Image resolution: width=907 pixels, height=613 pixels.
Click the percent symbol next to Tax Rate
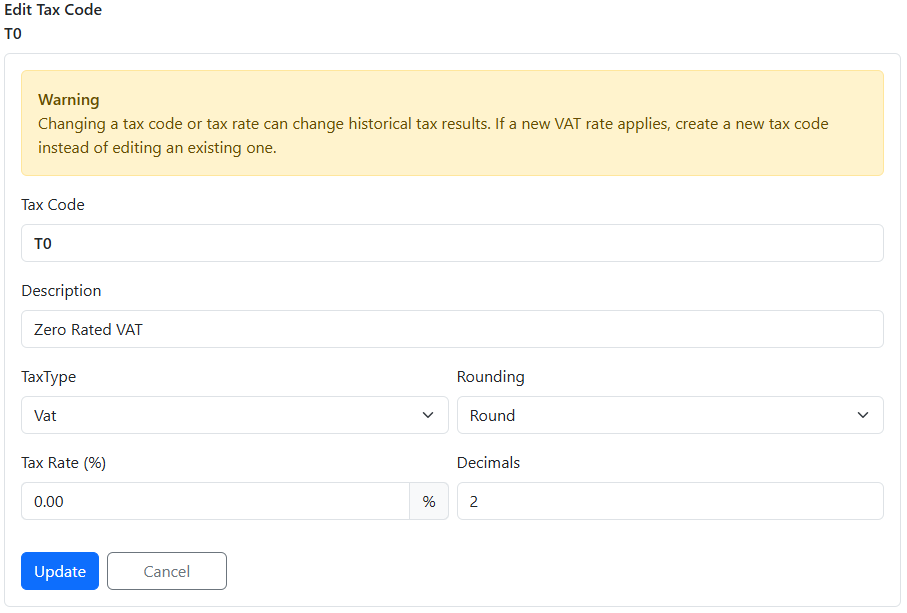pyautogui.click(x=429, y=501)
